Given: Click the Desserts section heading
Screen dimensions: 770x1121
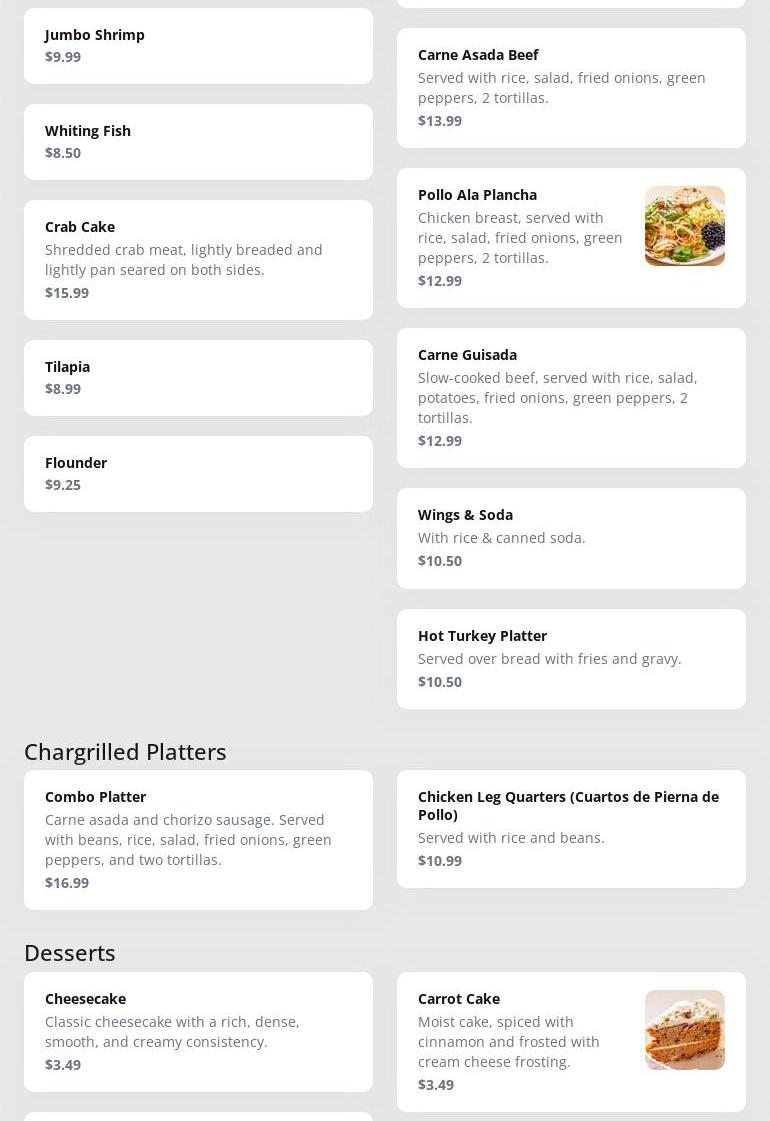Looking at the screenshot, I should (x=70, y=953).
